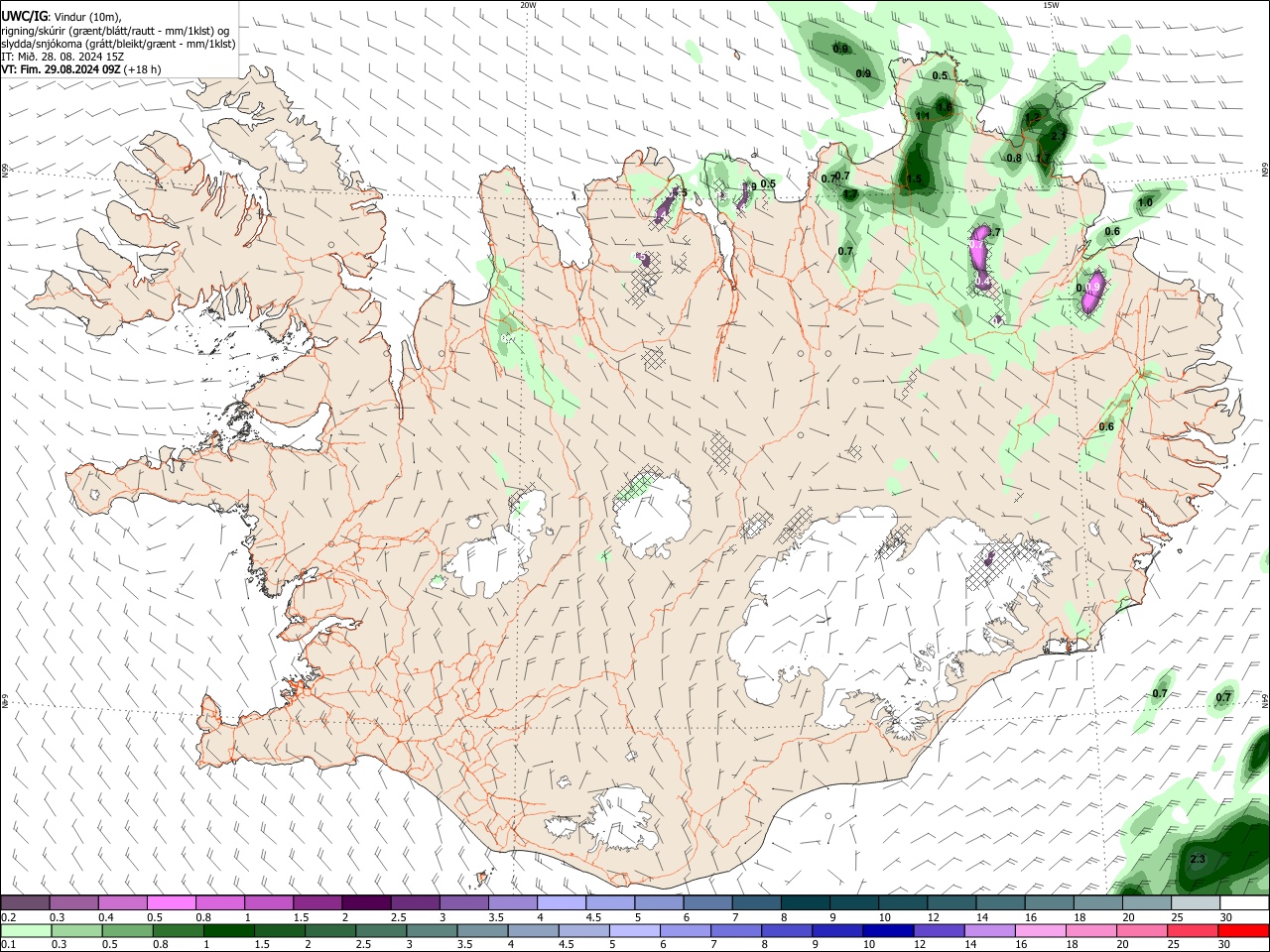Click the dark green 1 mm swatch in the rain legend
The height and width of the screenshot is (952, 1270).
(x=228, y=930)
